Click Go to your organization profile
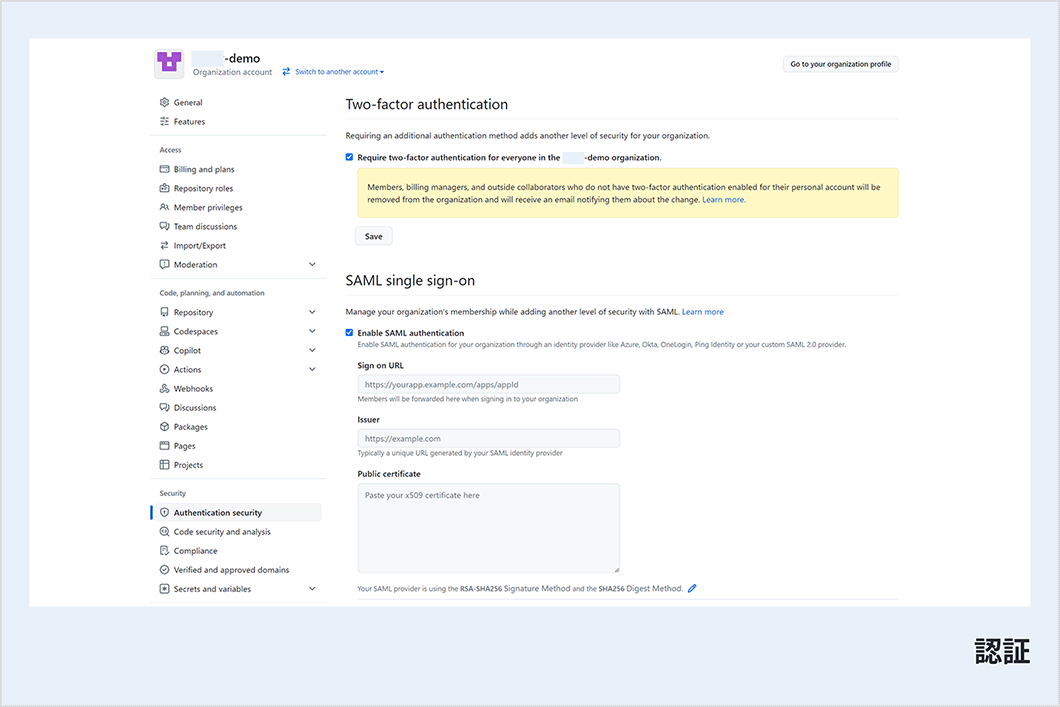 (x=840, y=64)
